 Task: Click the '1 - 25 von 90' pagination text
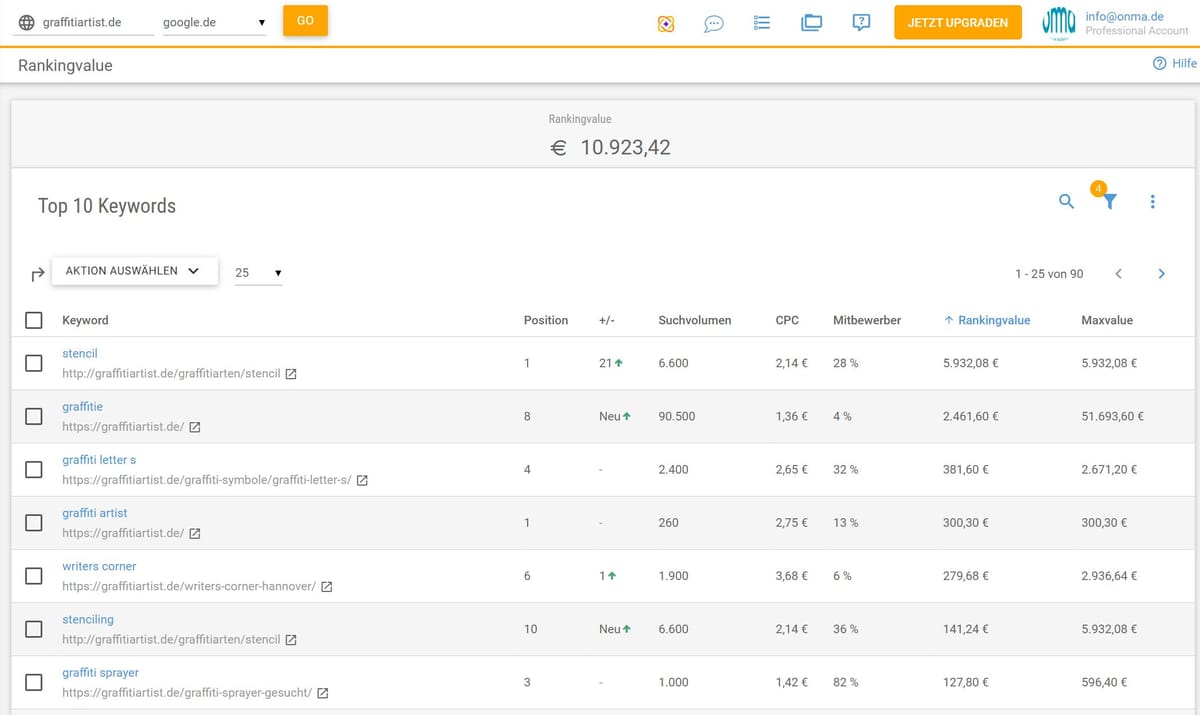(x=1049, y=273)
